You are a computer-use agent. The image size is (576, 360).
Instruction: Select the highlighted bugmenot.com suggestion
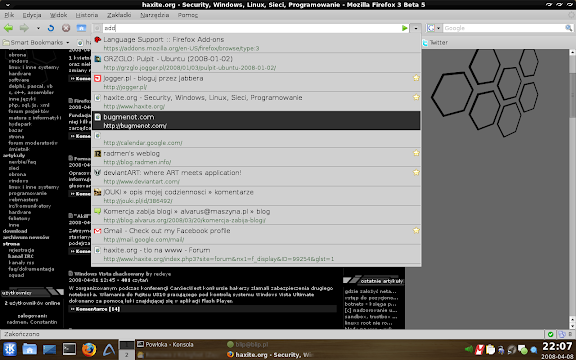point(256,121)
